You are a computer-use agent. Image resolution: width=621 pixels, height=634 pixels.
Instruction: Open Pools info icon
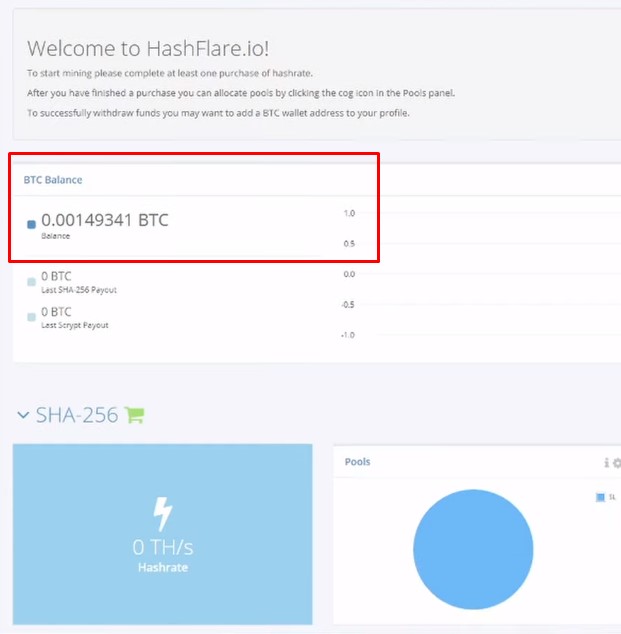(x=606, y=462)
